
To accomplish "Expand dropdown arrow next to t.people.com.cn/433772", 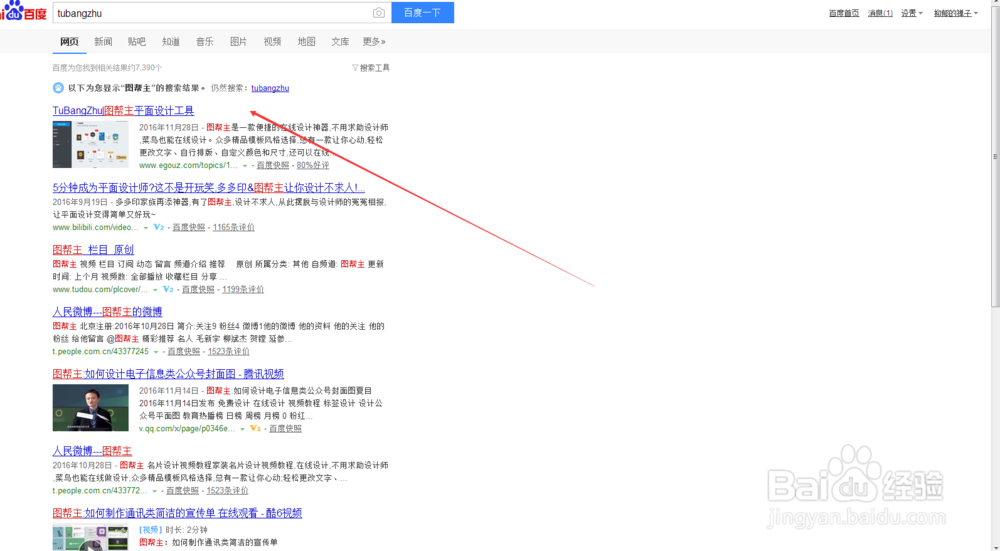I will click(154, 491).
